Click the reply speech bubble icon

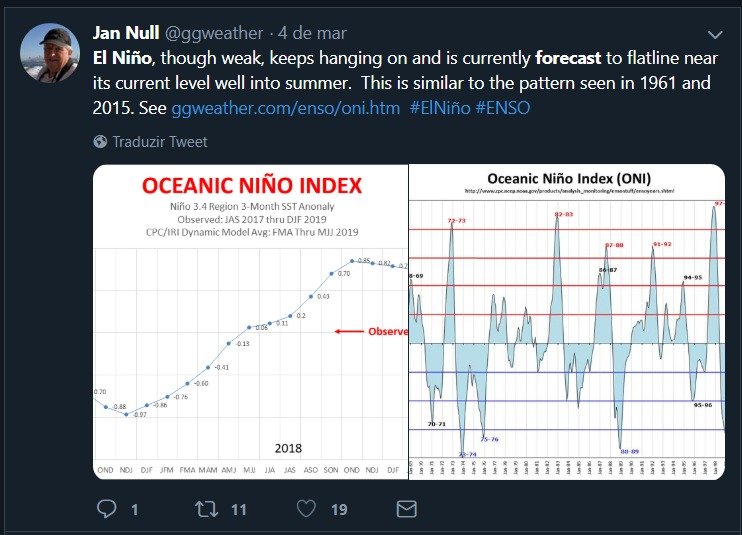click(106, 509)
